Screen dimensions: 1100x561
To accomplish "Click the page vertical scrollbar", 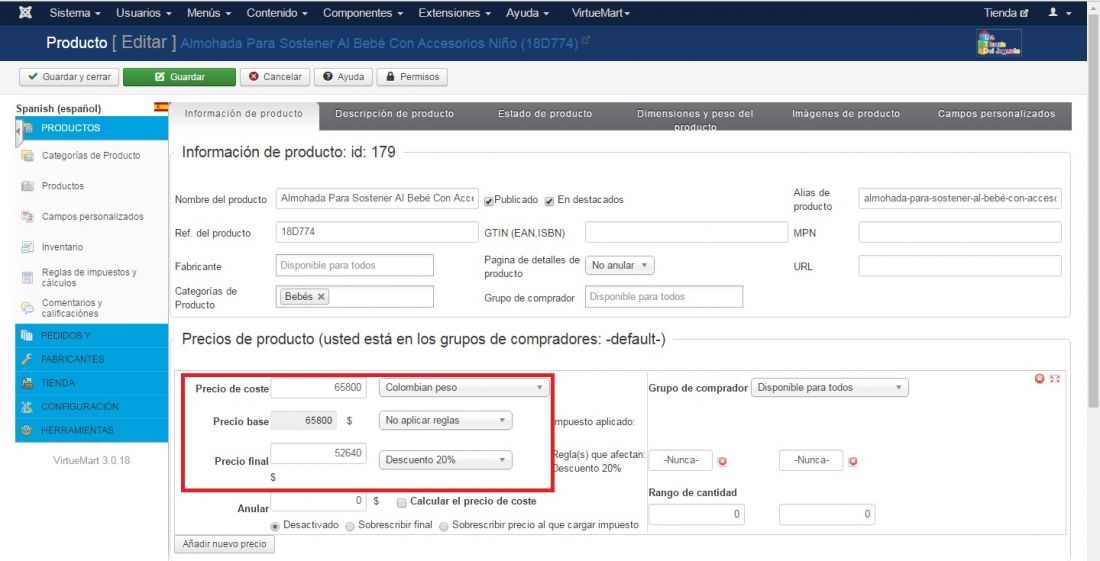I will pyautogui.click(x=1094, y=210).
